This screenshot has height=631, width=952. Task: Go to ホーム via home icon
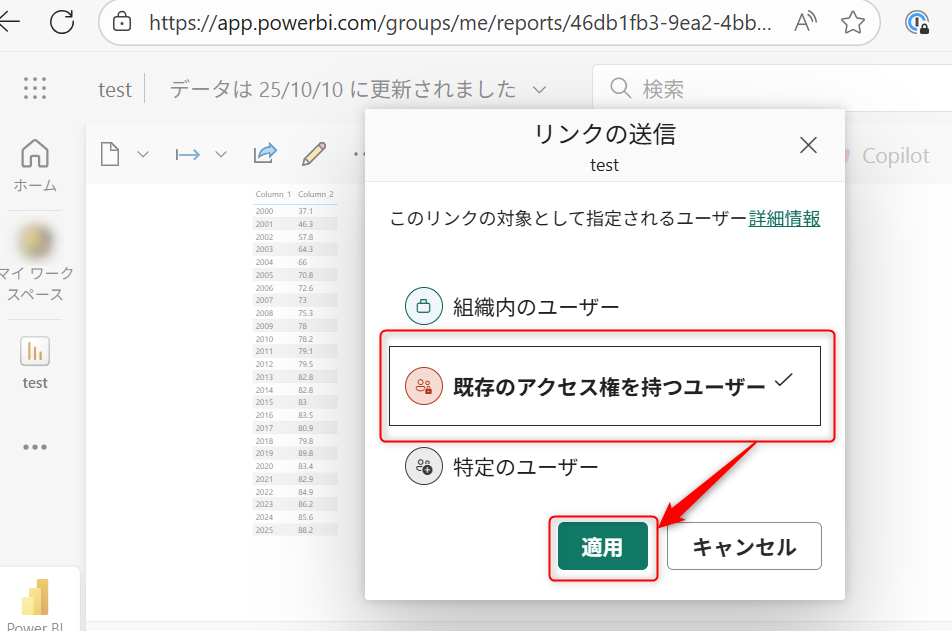[x=35, y=165]
